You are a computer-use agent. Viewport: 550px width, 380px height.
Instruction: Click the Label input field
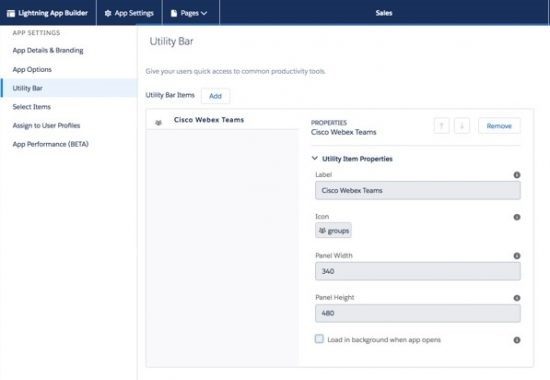pos(418,191)
